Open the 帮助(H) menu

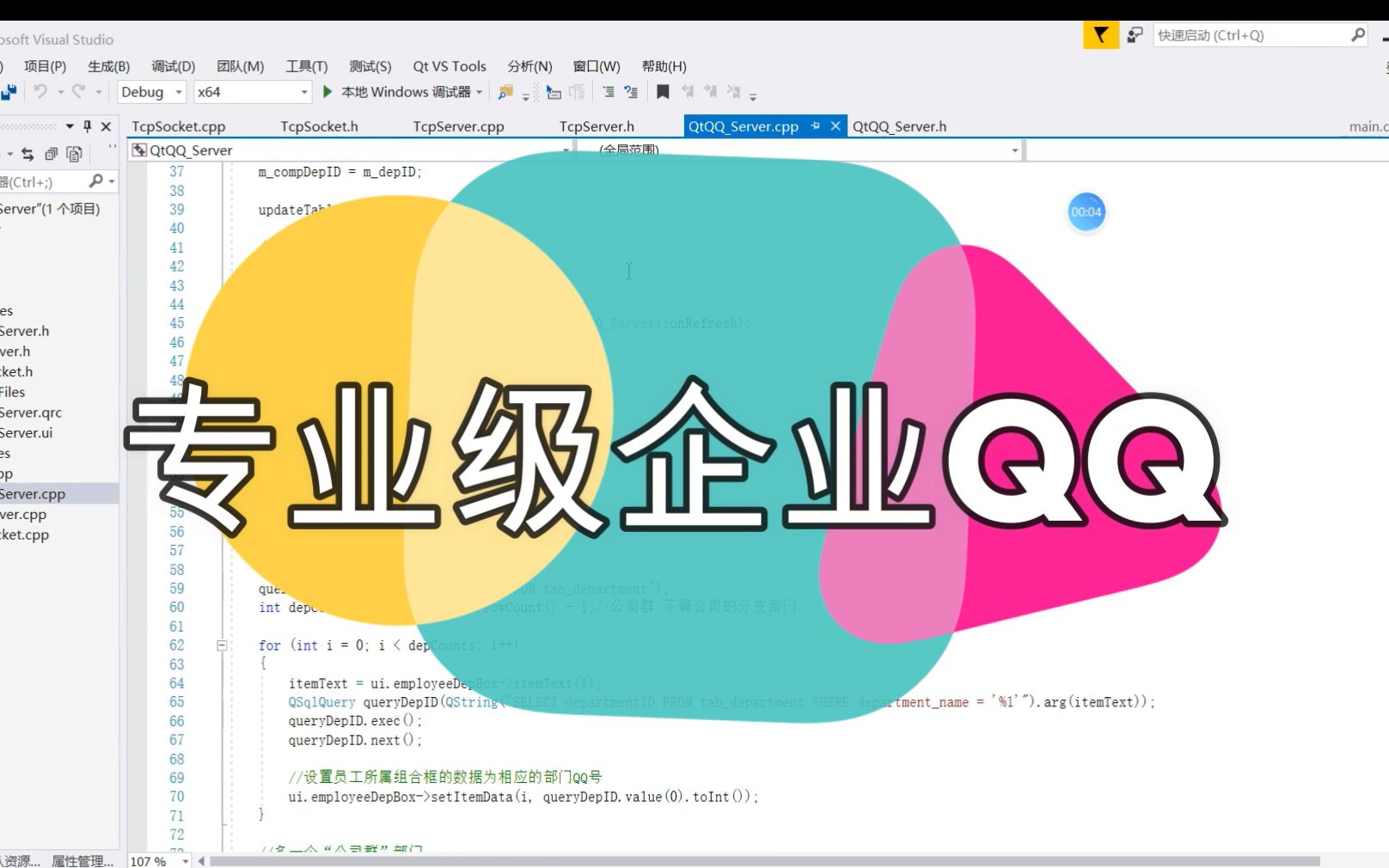coord(664,66)
